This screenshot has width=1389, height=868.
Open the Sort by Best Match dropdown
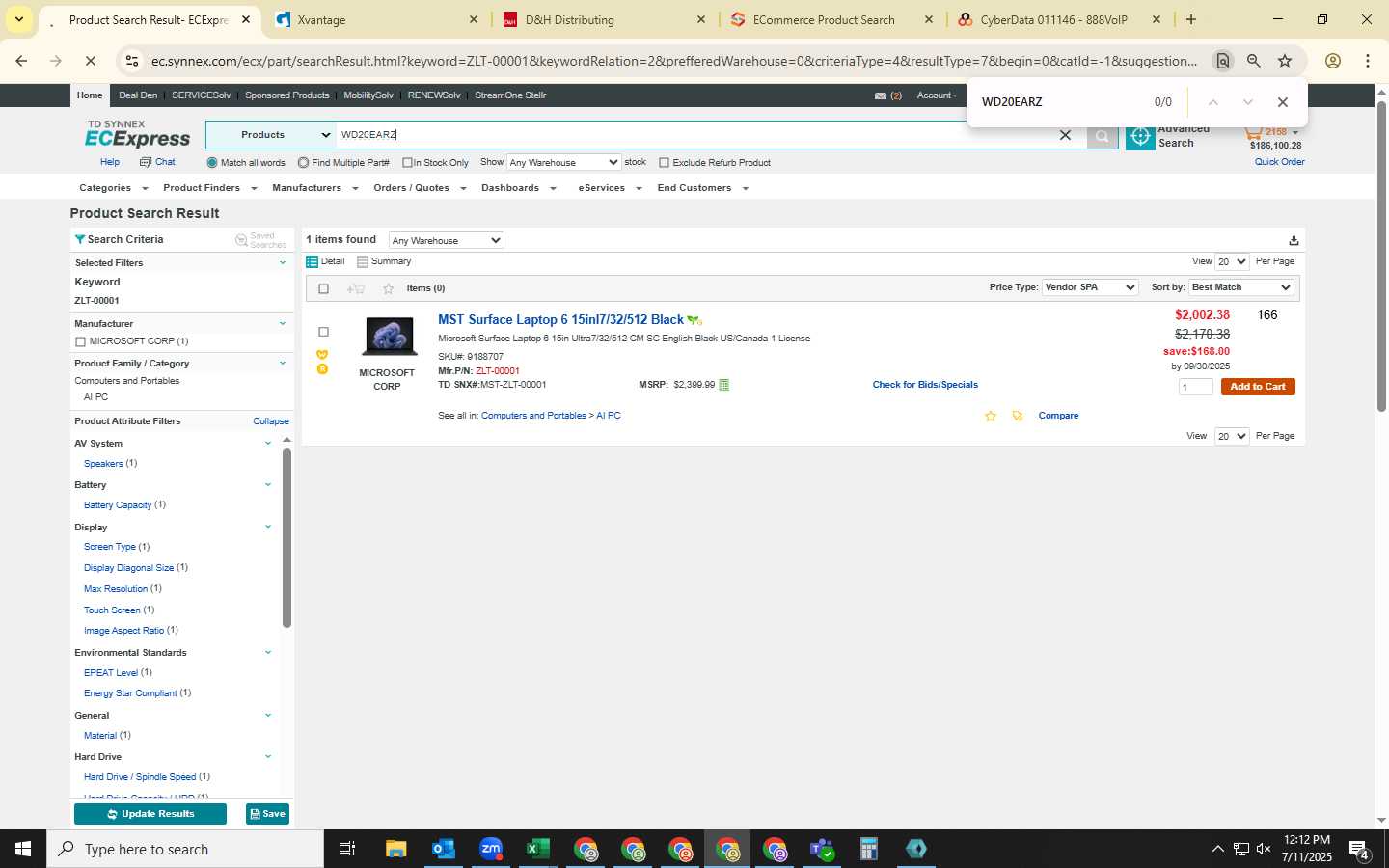(x=1240, y=287)
